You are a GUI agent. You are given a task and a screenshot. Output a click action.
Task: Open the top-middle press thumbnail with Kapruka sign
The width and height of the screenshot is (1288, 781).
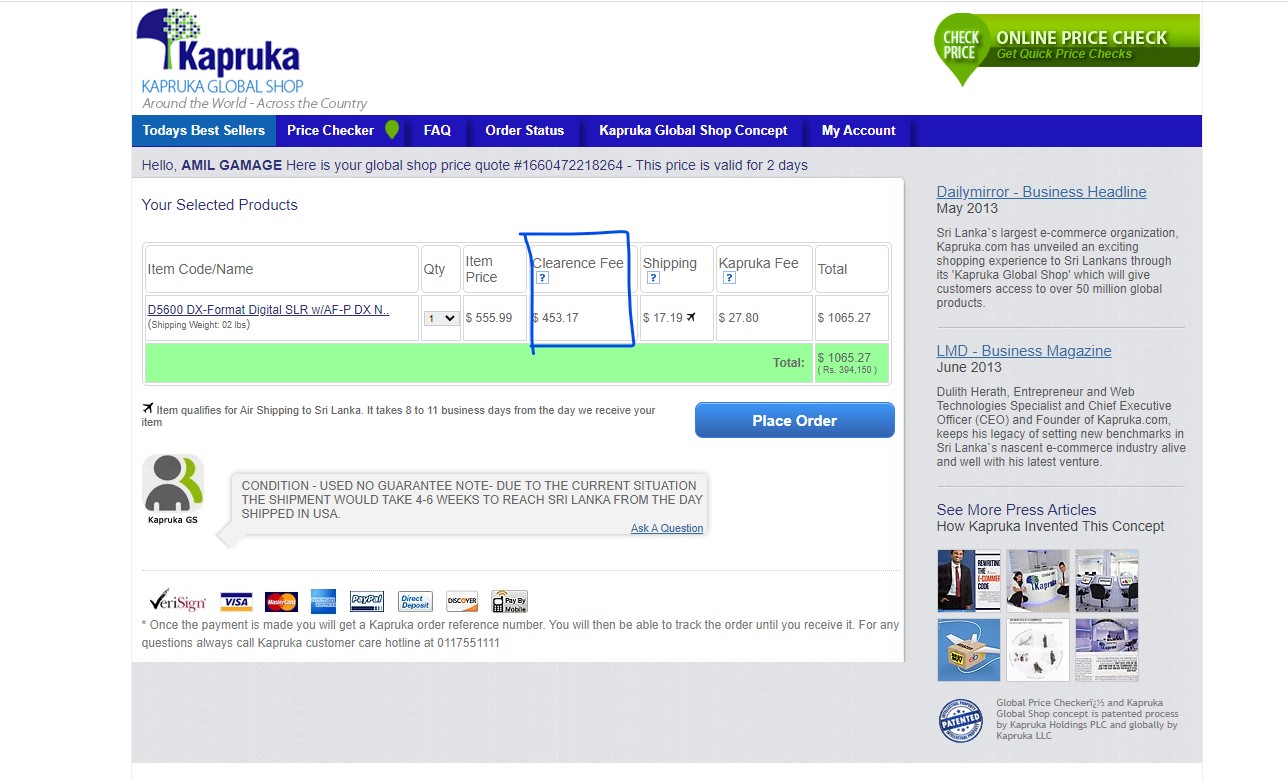click(1038, 580)
